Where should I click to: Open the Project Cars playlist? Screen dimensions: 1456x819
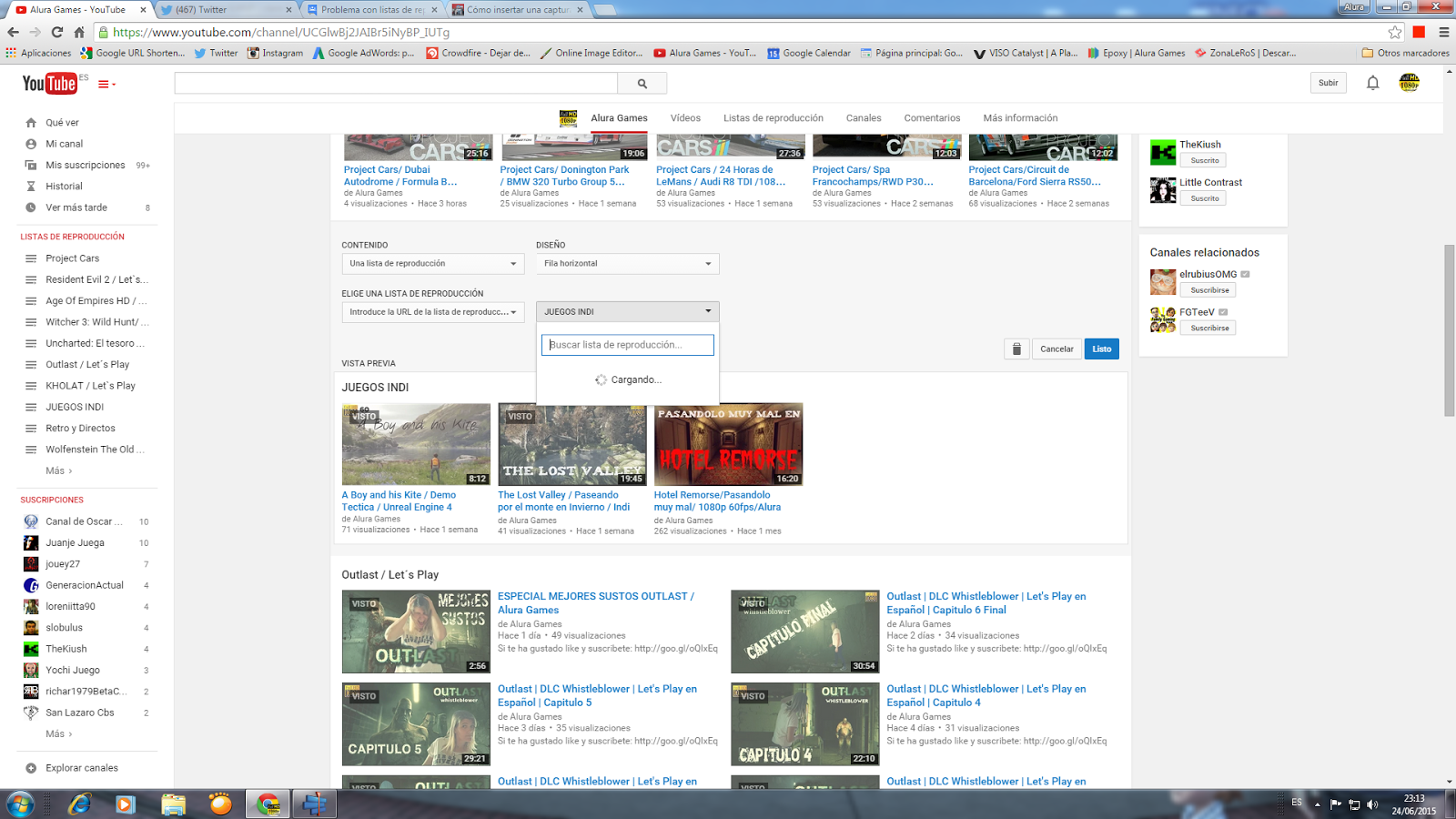[73, 258]
